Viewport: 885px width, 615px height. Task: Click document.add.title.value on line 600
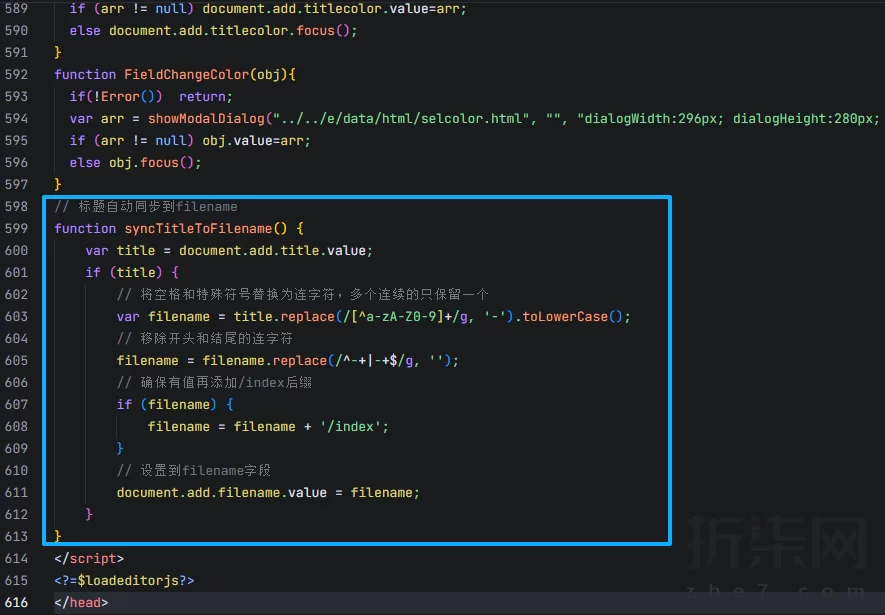[273, 250]
